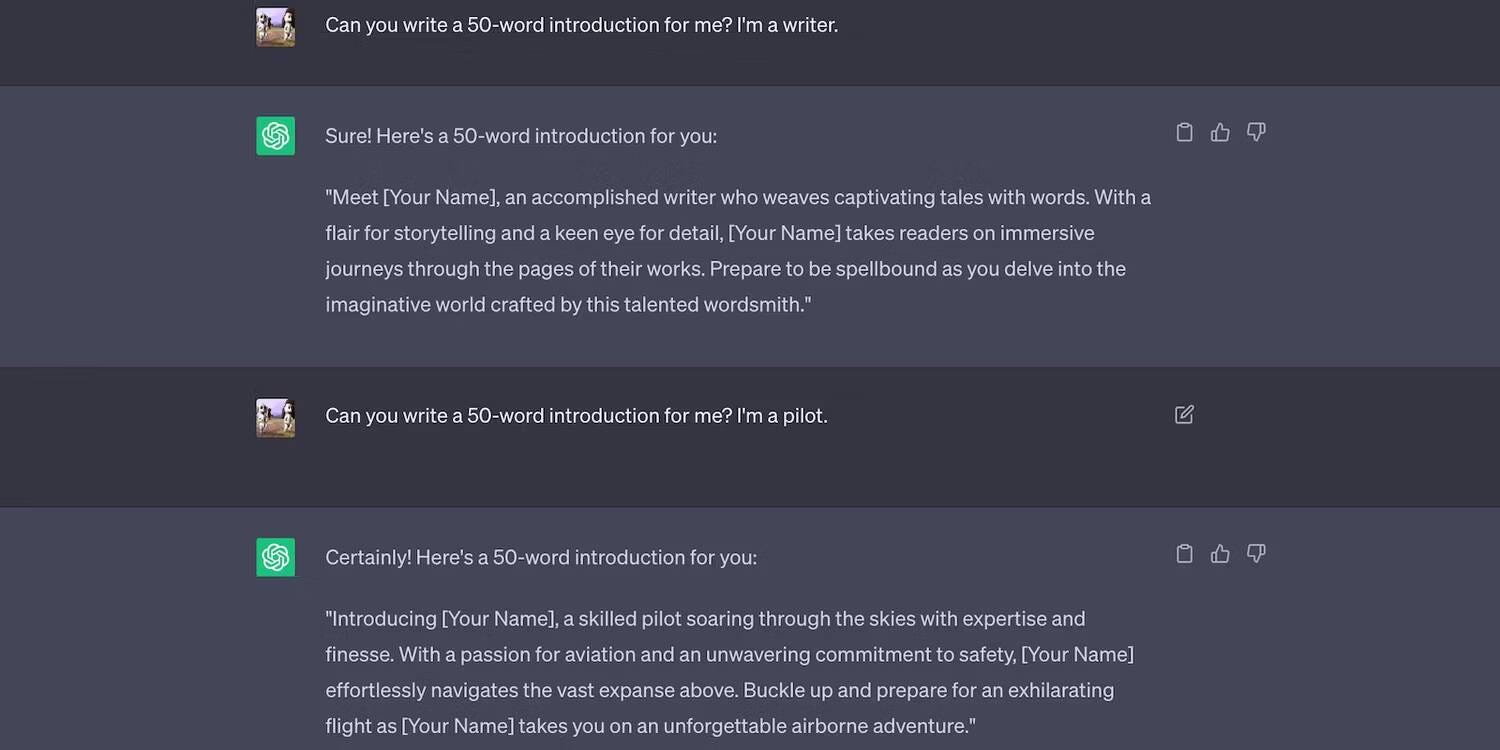This screenshot has width=1500, height=750.
Task: Click the ChatGPT logo beside "Certainly! Here's a 50-word"
Action: pos(276,557)
